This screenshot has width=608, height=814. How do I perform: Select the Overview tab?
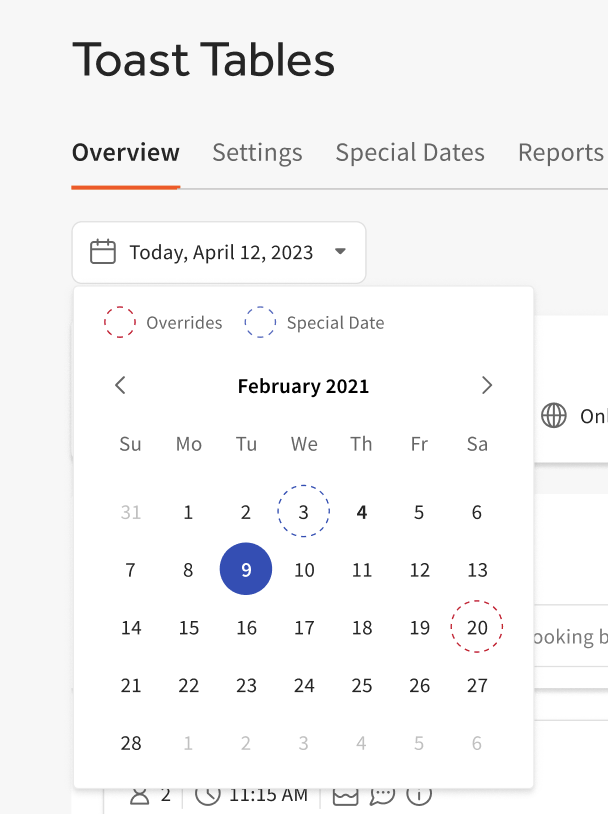125,152
